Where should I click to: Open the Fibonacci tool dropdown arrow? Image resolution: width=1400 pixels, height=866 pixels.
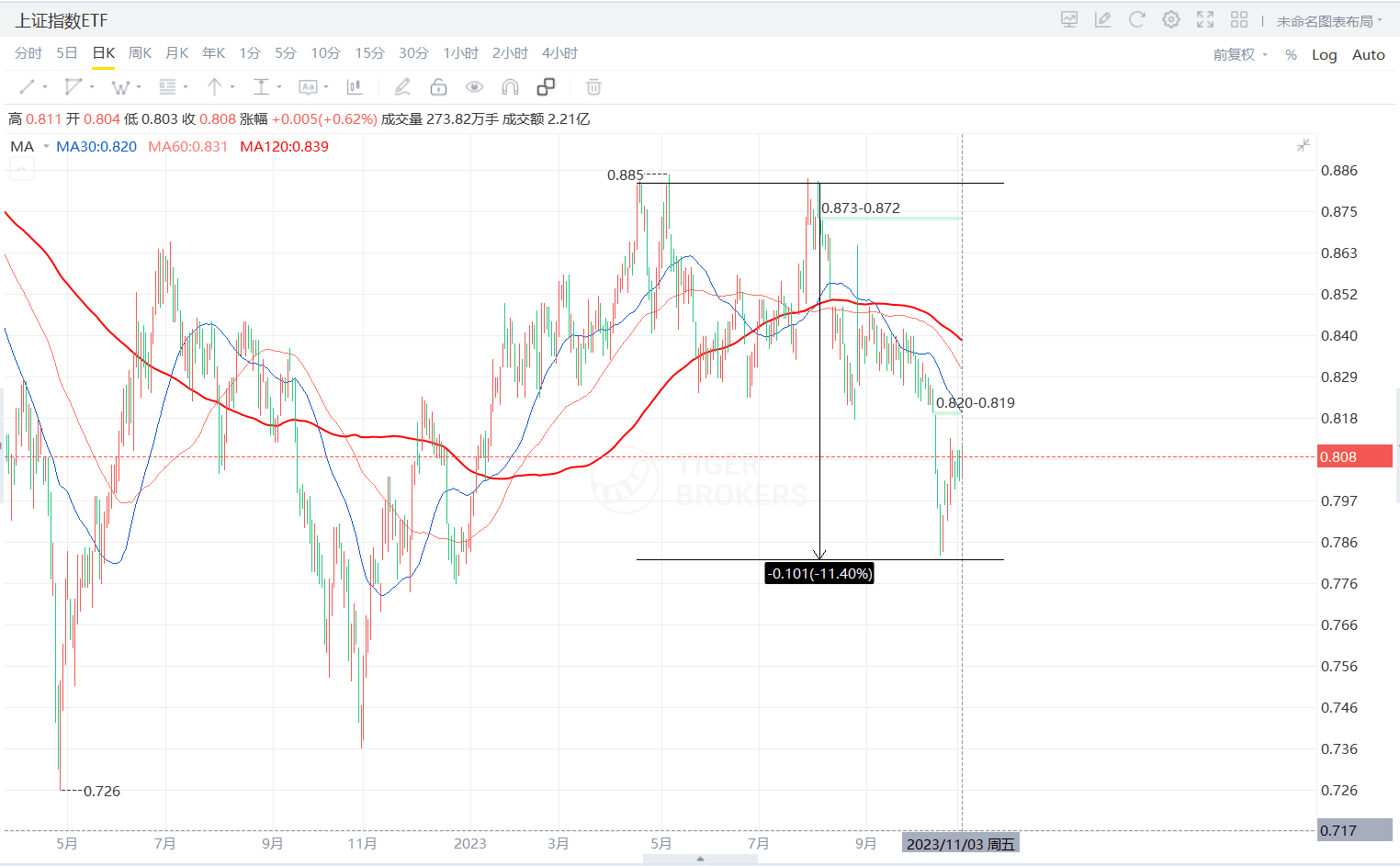186,87
